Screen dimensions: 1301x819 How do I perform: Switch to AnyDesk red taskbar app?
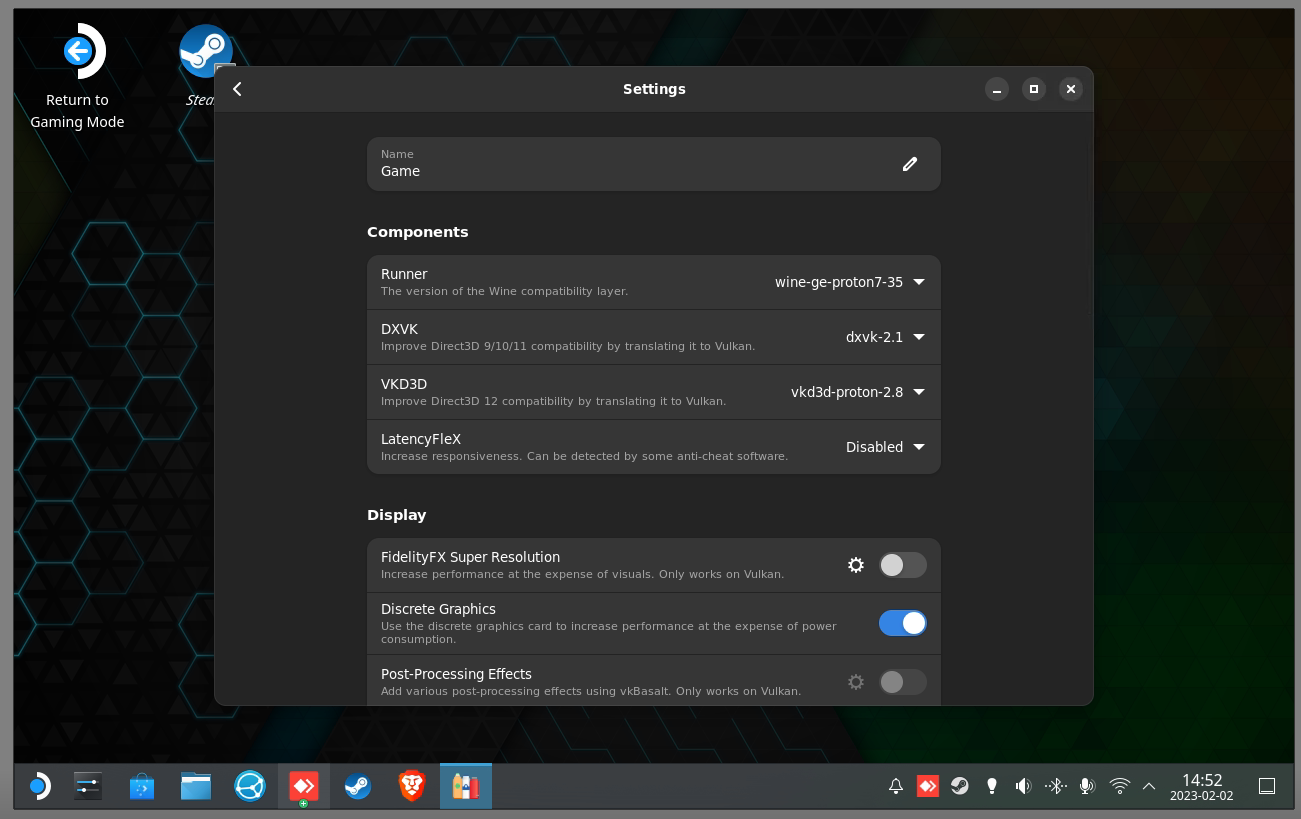[x=303, y=787]
